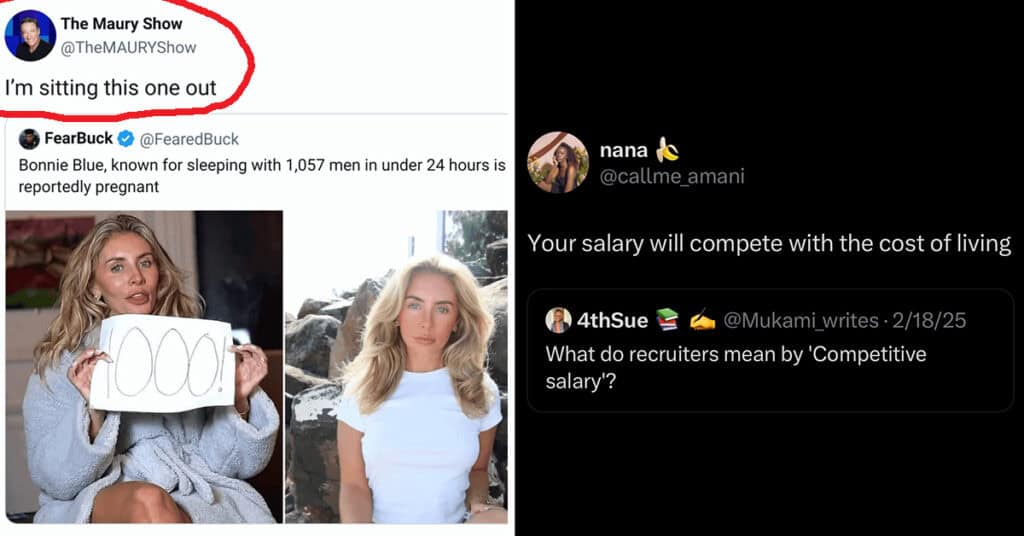The image size is (1024, 536).
Task: Open the quoted 'Competitive salary' tweet
Action: click(771, 351)
